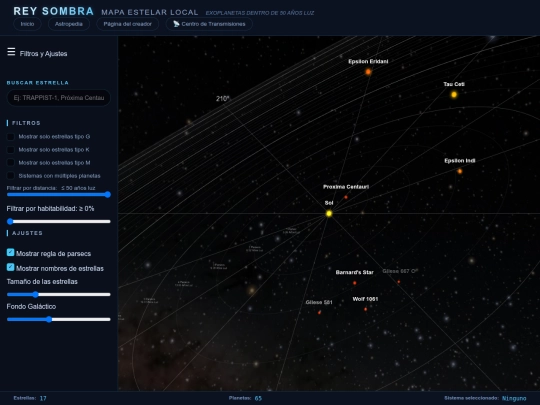540x405 pixels.
Task: Click the Sol star at the map center
Action: pos(329,214)
